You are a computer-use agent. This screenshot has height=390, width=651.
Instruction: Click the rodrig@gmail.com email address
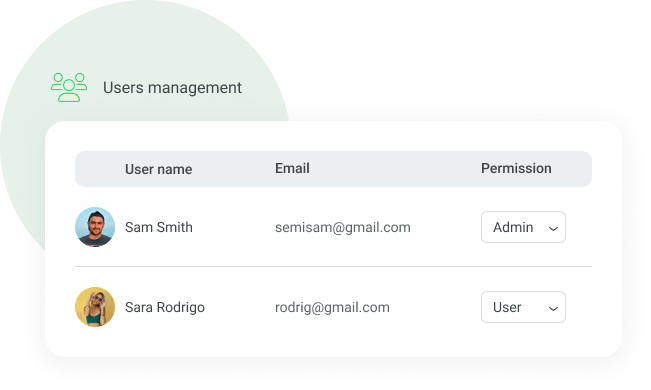[x=332, y=307]
